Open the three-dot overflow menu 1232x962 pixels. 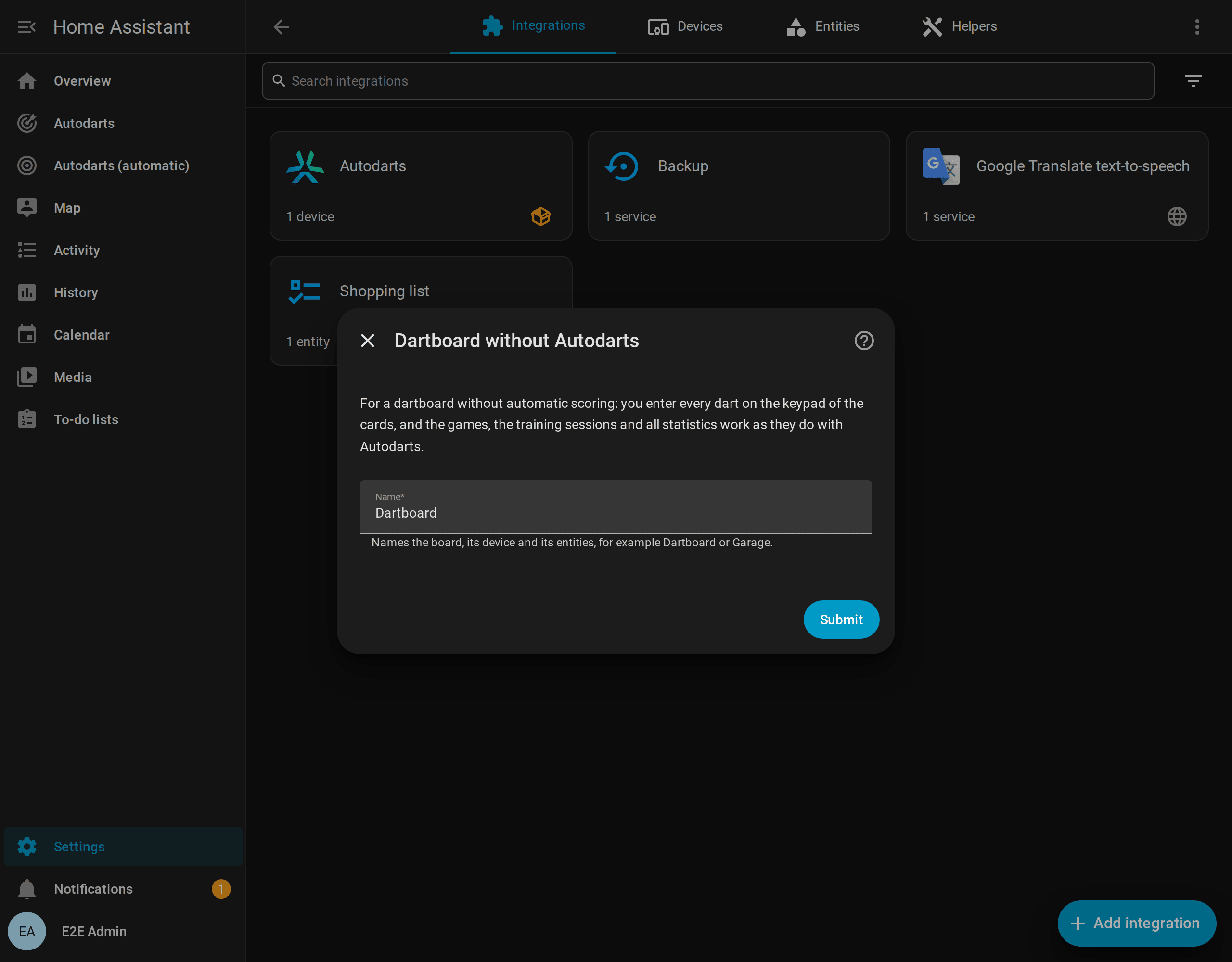(x=1196, y=26)
